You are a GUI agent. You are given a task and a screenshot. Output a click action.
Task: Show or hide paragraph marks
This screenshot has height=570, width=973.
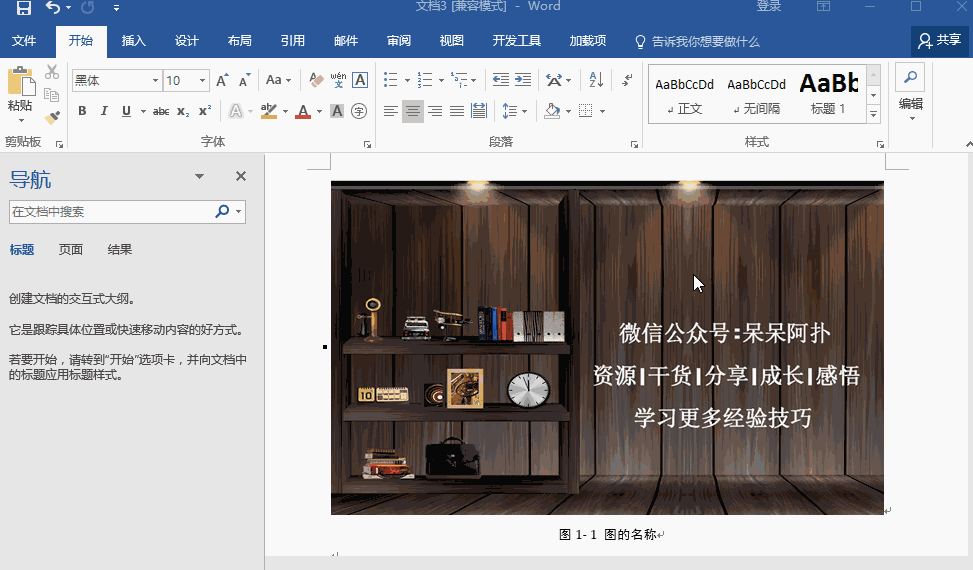[627, 80]
